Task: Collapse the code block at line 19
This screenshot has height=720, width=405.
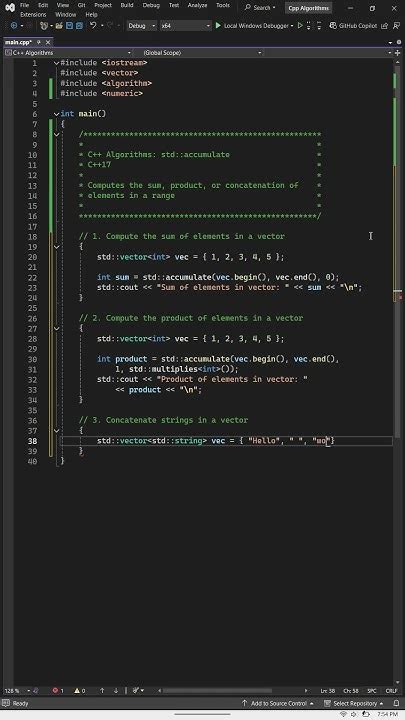Action: (56, 247)
